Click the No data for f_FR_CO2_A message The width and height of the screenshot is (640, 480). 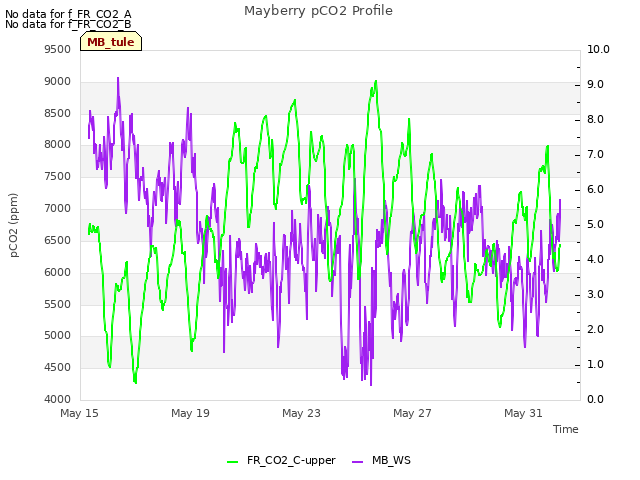(x=68, y=14)
